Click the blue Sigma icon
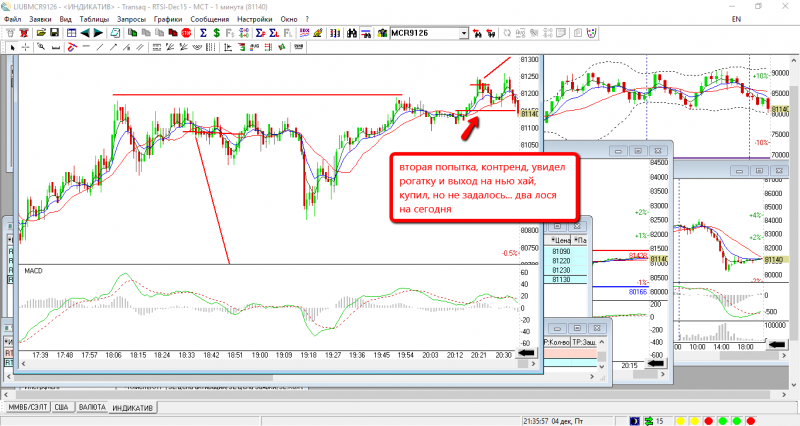The image size is (800, 426). click(x=203, y=33)
